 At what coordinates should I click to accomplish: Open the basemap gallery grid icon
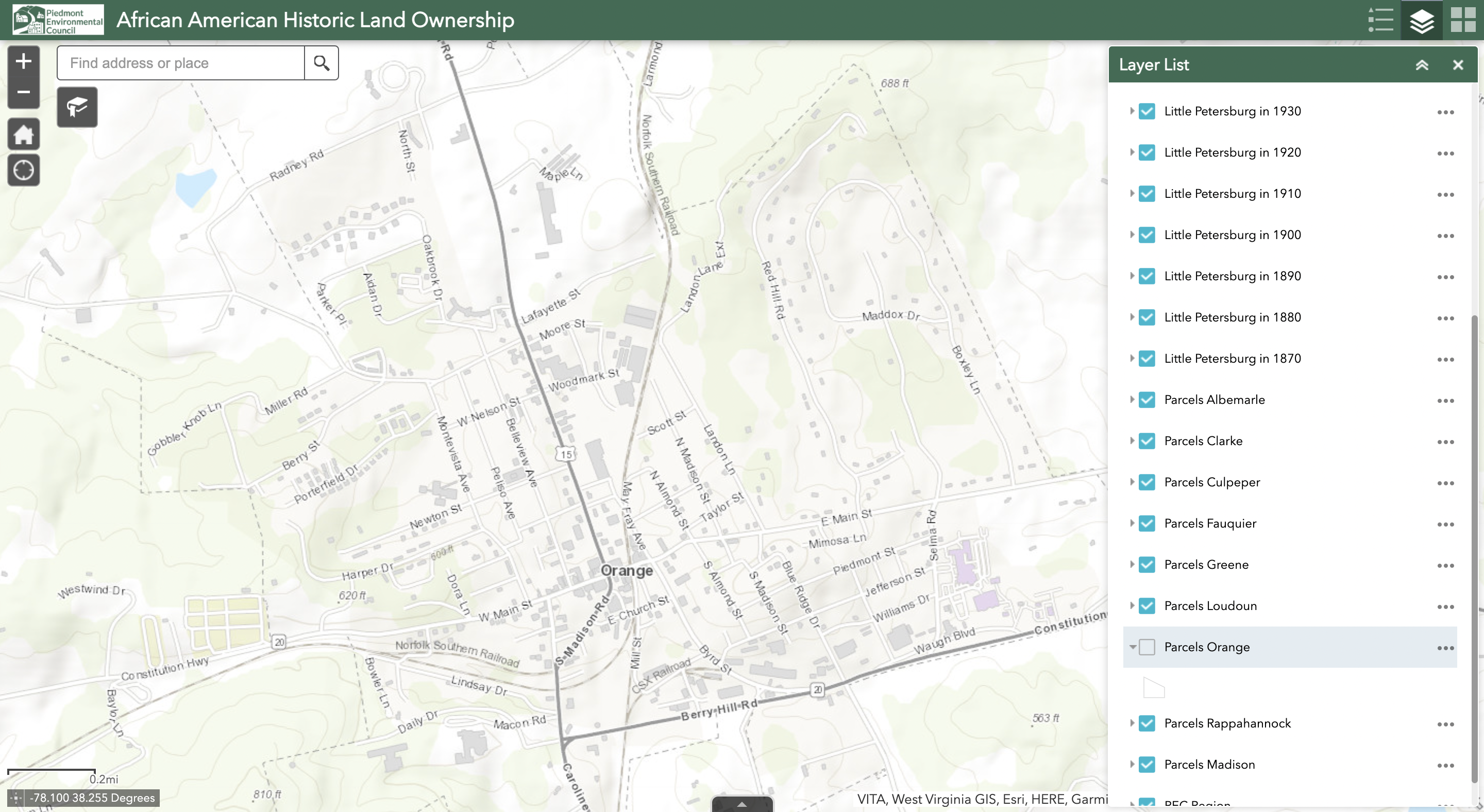click(x=1463, y=20)
